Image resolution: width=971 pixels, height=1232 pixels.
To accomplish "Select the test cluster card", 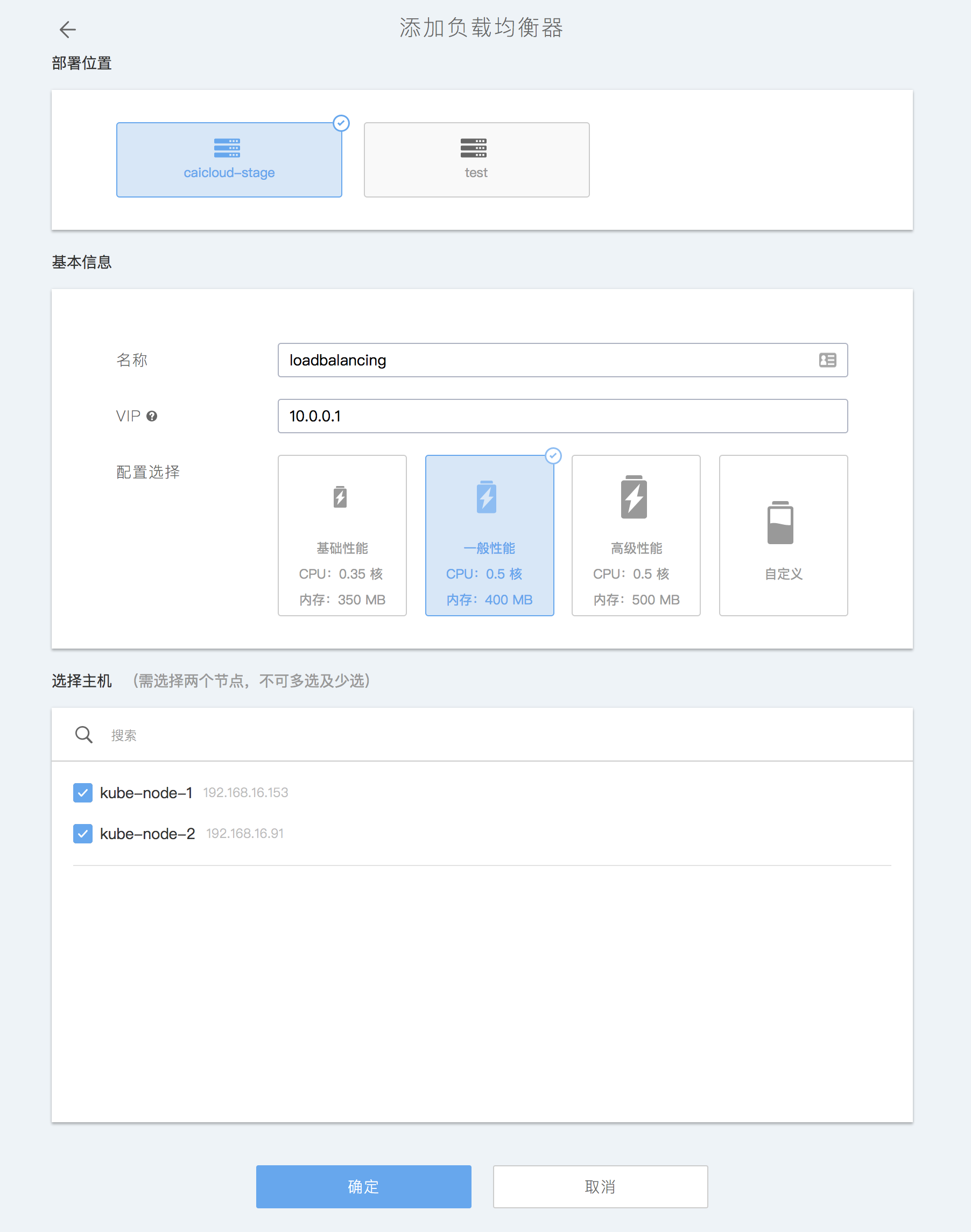I will click(476, 160).
